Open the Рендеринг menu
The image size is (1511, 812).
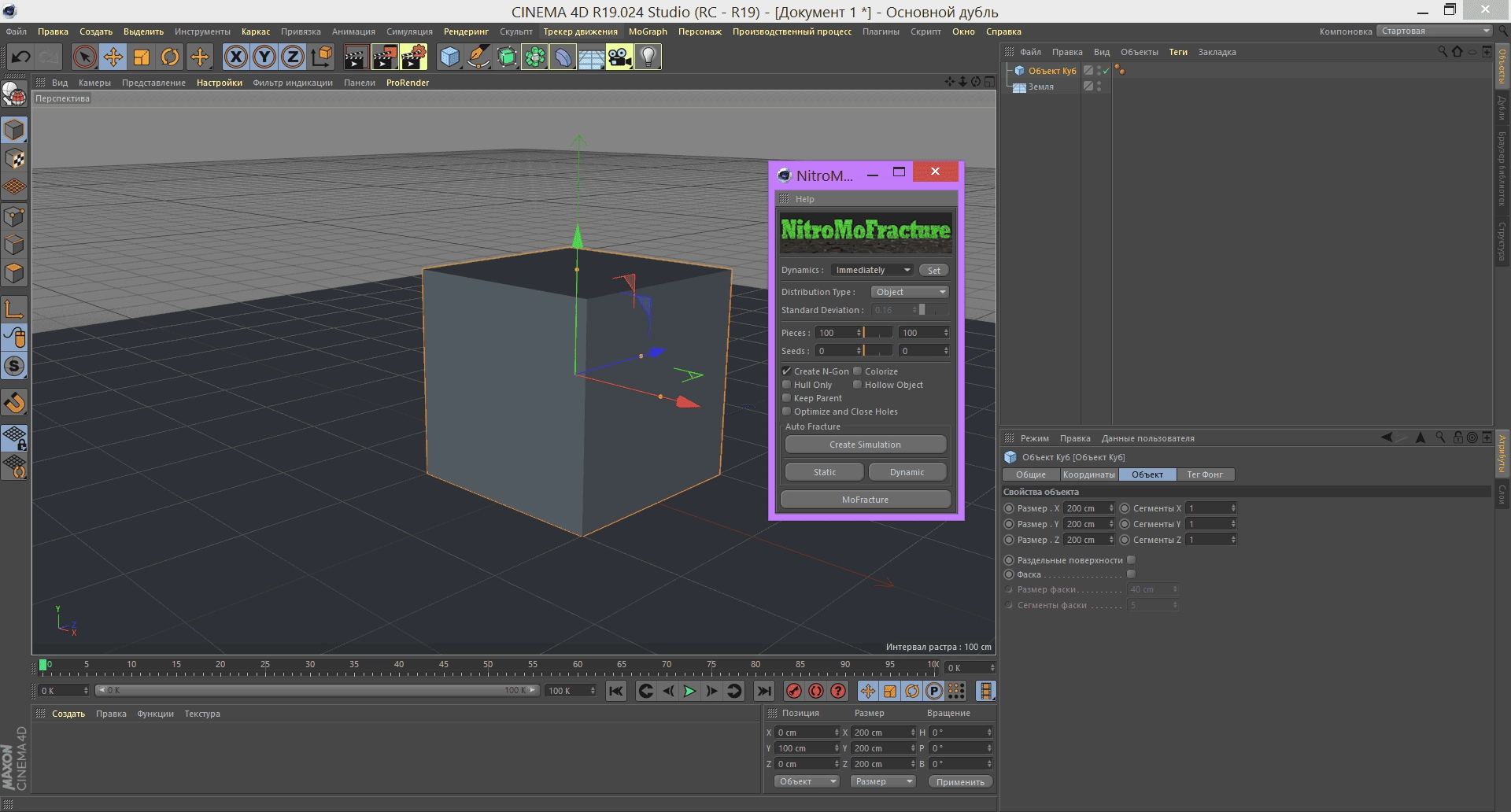point(466,31)
